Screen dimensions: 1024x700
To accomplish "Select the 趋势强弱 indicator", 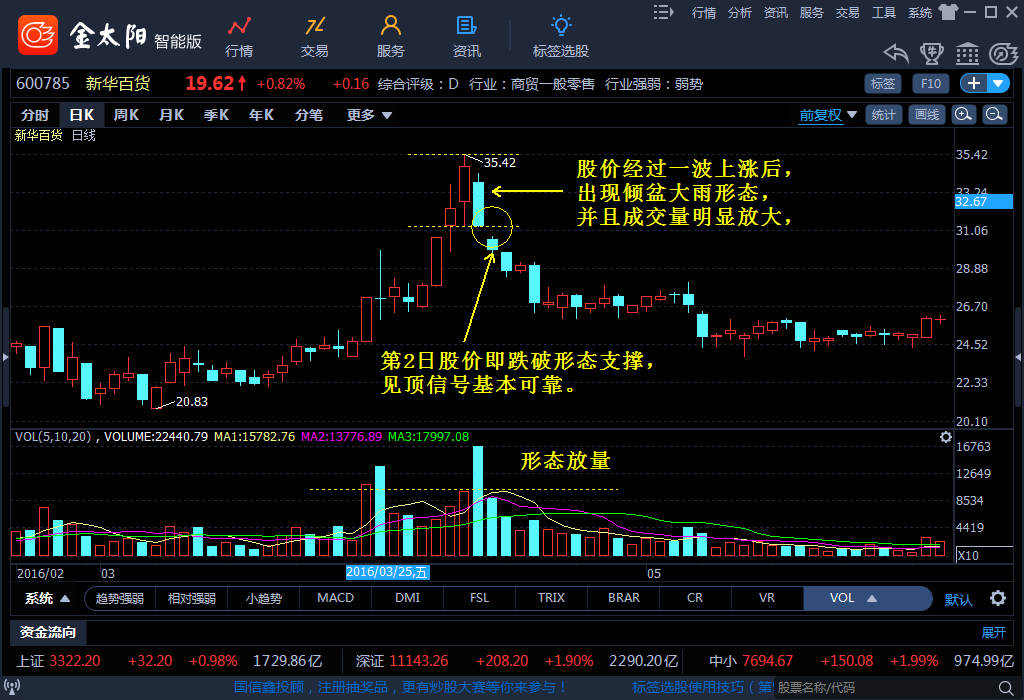I will coord(120,598).
